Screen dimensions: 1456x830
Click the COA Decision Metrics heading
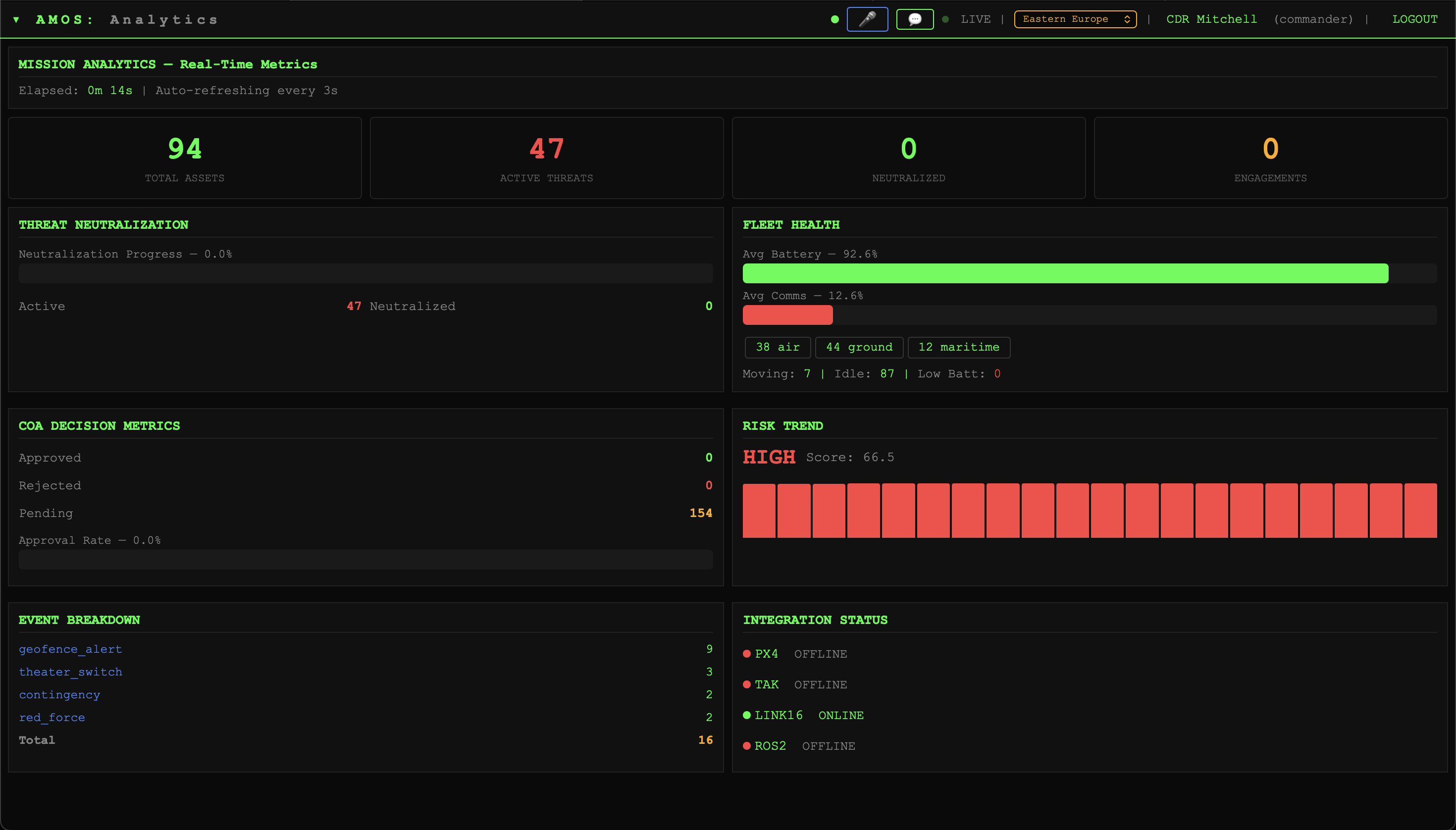(x=99, y=426)
